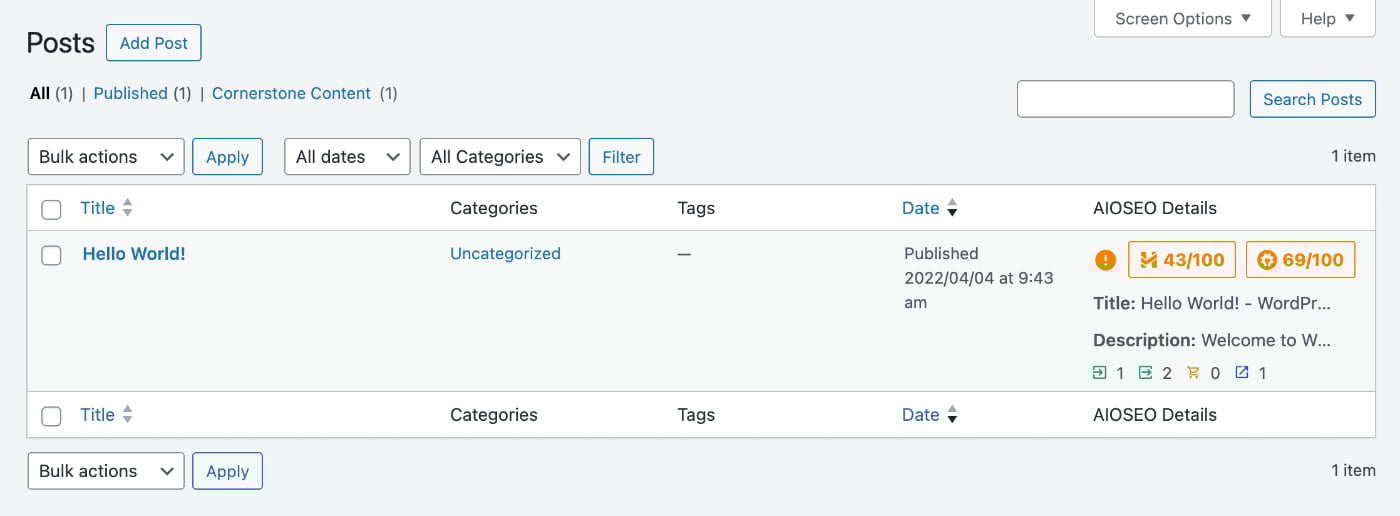This screenshot has height=516, width=1400.
Task: Tick the select-all checkbox in table header
Action: coord(51,210)
